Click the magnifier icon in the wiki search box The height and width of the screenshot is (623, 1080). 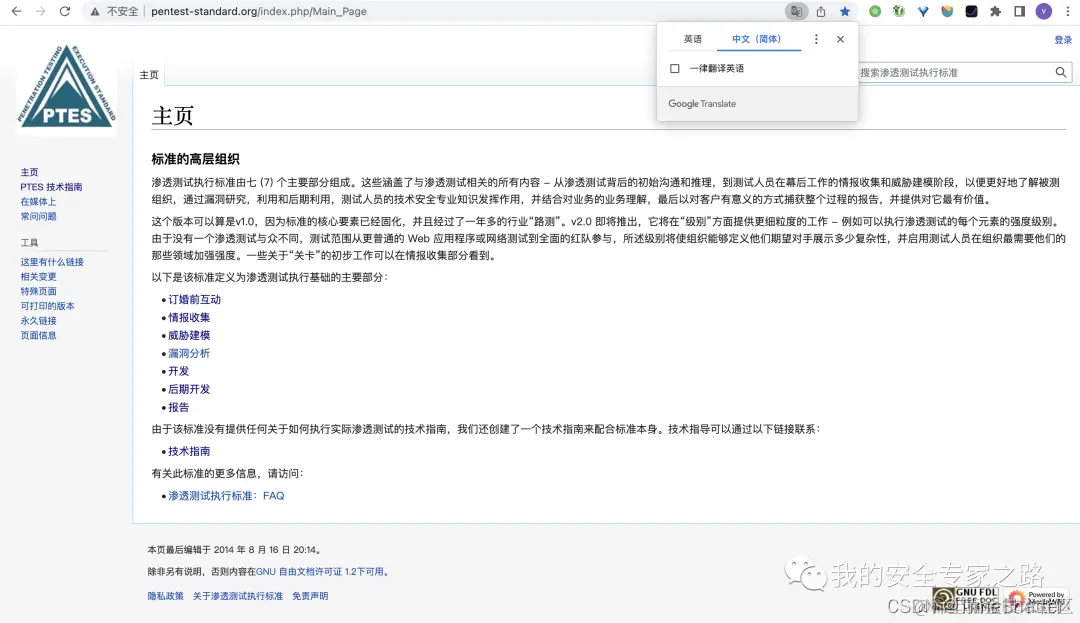(1061, 72)
